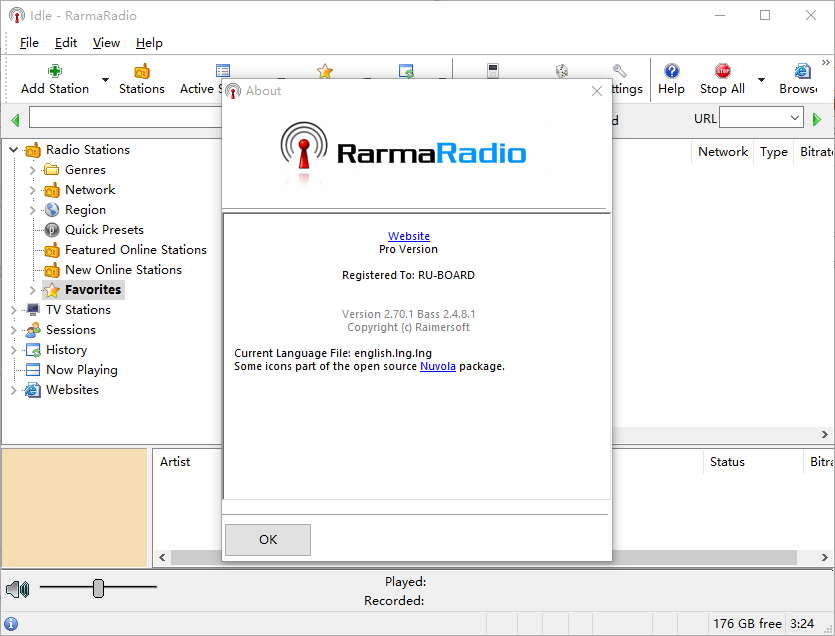Click the speaker mute icon
Screen dimensions: 835x636
[17, 589]
